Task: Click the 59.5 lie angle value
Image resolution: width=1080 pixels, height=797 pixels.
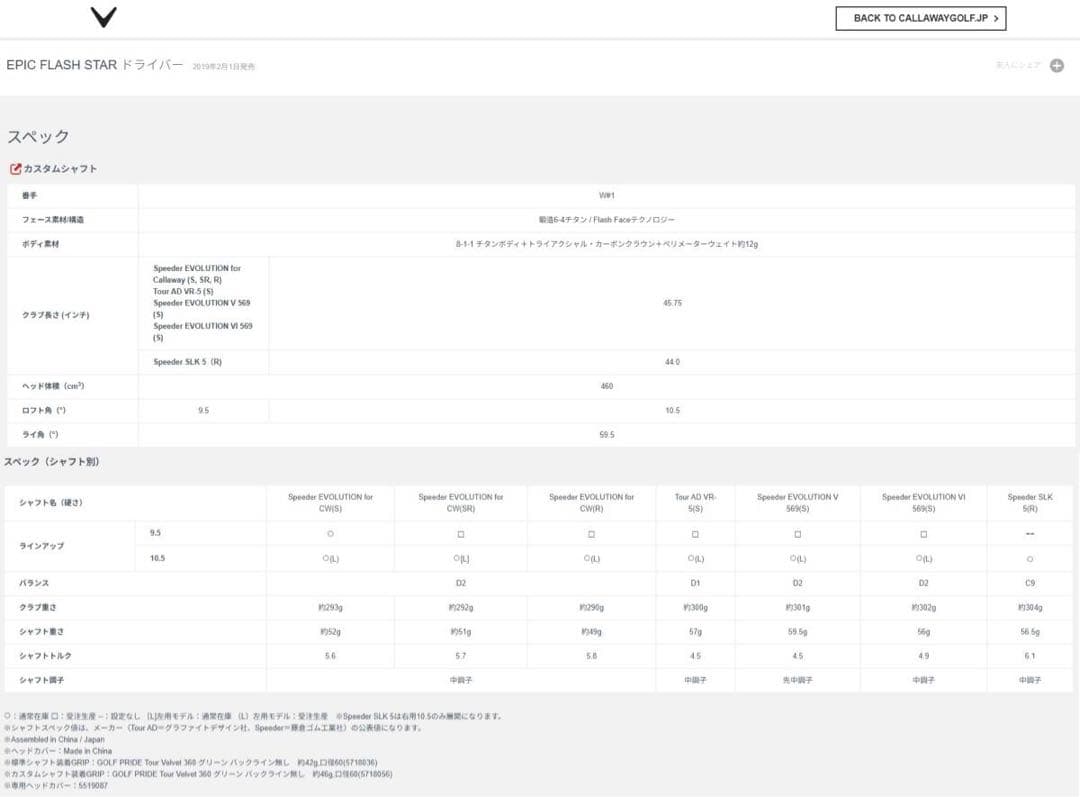Action: pos(606,435)
